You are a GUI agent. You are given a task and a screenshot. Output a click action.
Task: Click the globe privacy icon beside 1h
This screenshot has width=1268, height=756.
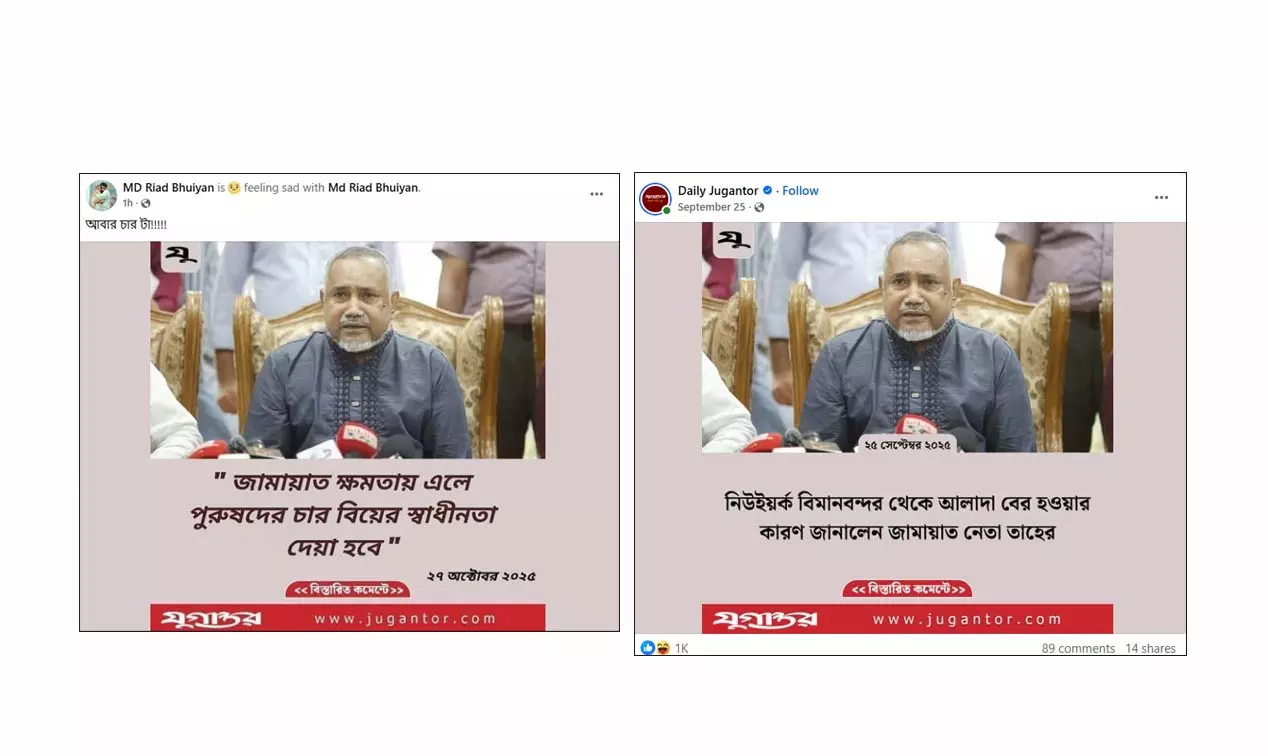point(145,203)
